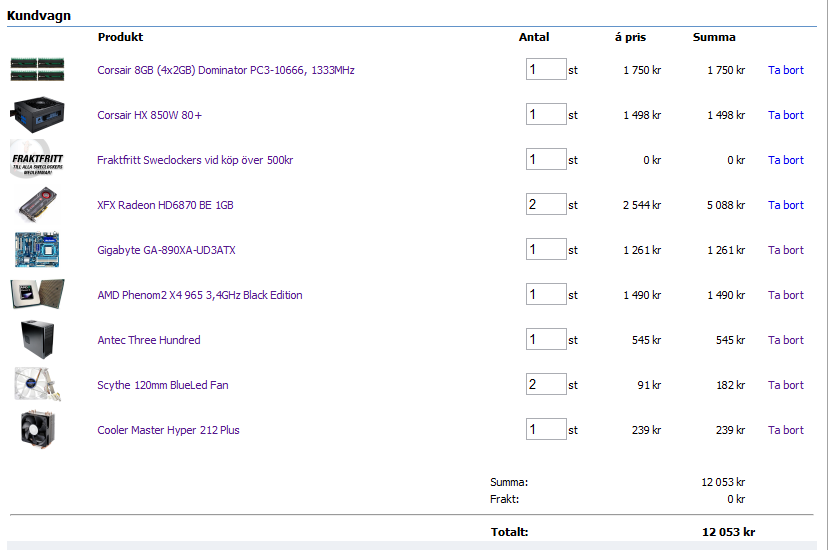Remove the Antec Three Hundred from cart
Viewport: 830px width, 550px height.
click(x=785, y=340)
